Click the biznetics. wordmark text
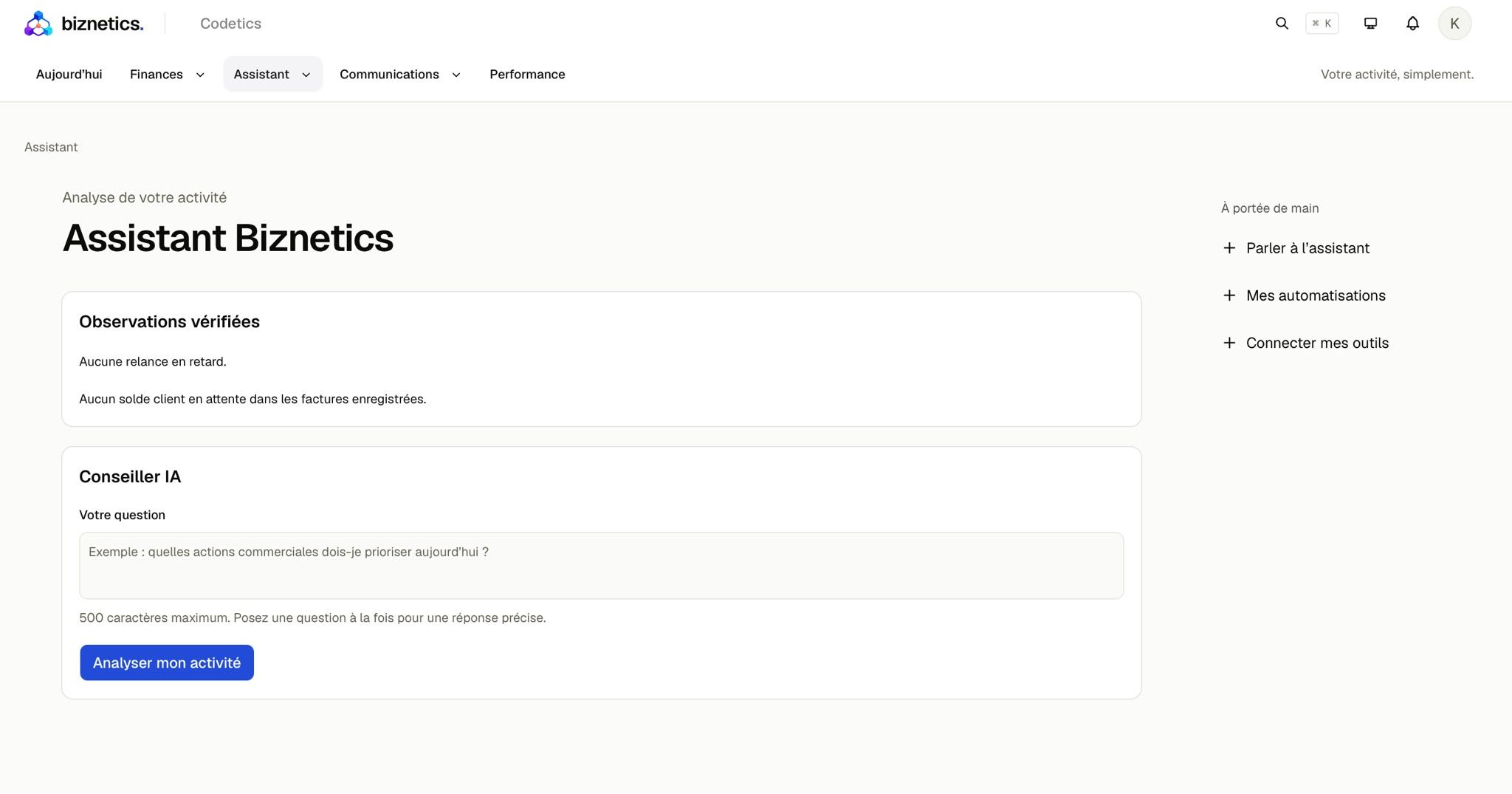Viewport: 1512px width, 794px height. coord(103,24)
